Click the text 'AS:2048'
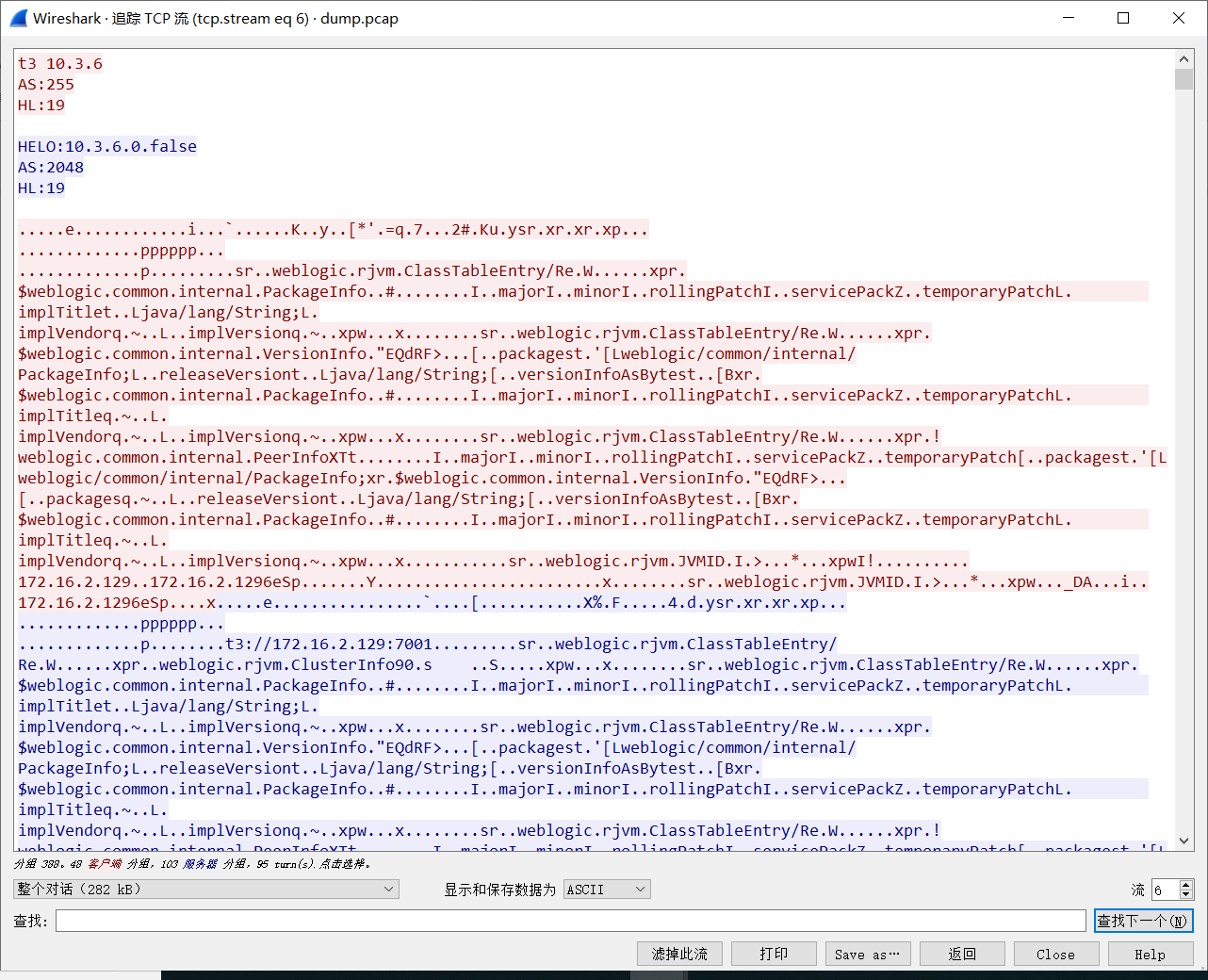The height and width of the screenshot is (980, 1208). pyautogui.click(x=51, y=167)
